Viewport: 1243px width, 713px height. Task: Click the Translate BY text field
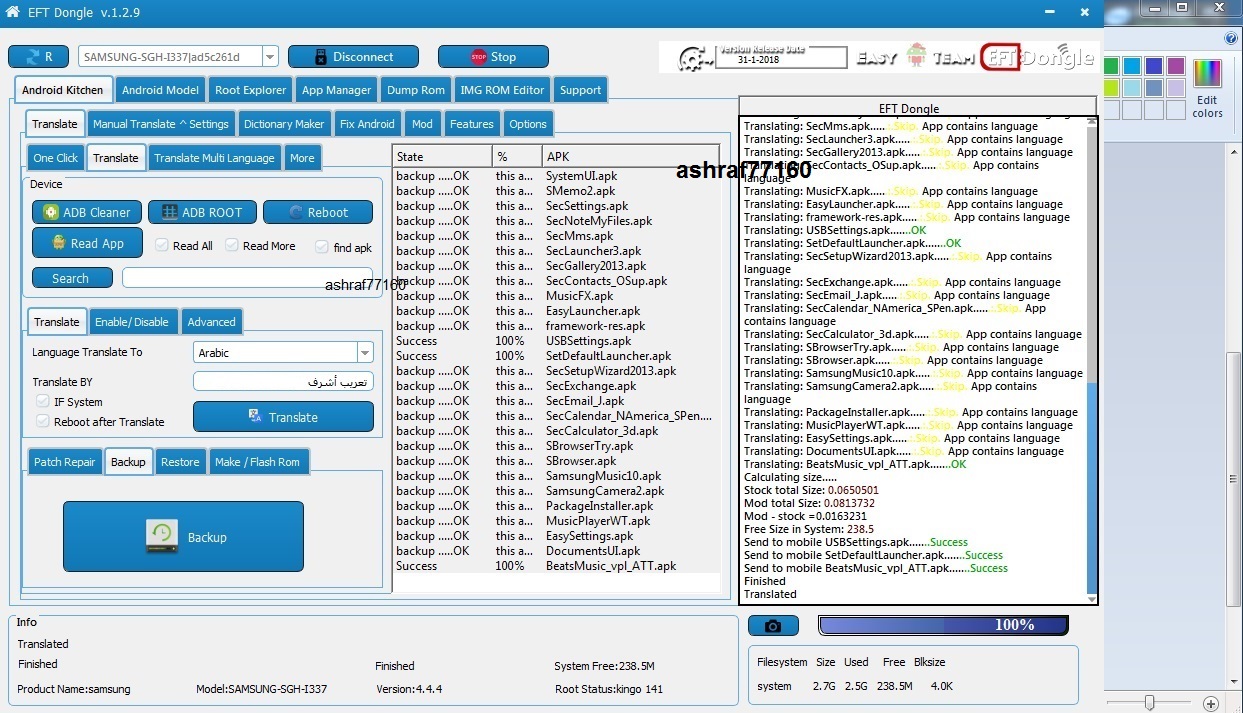(x=283, y=381)
